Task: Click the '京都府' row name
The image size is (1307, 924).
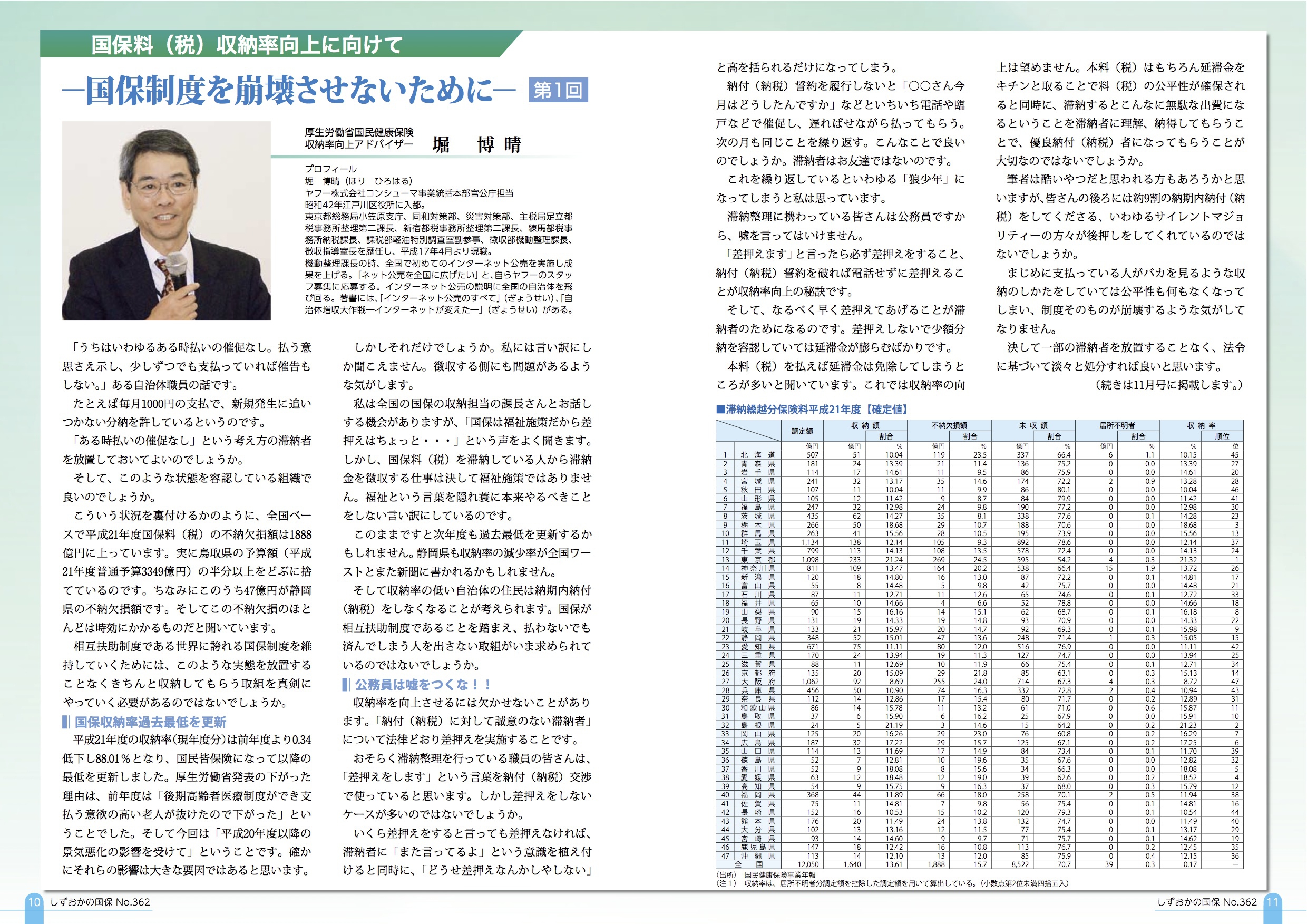Action: click(x=758, y=673)
